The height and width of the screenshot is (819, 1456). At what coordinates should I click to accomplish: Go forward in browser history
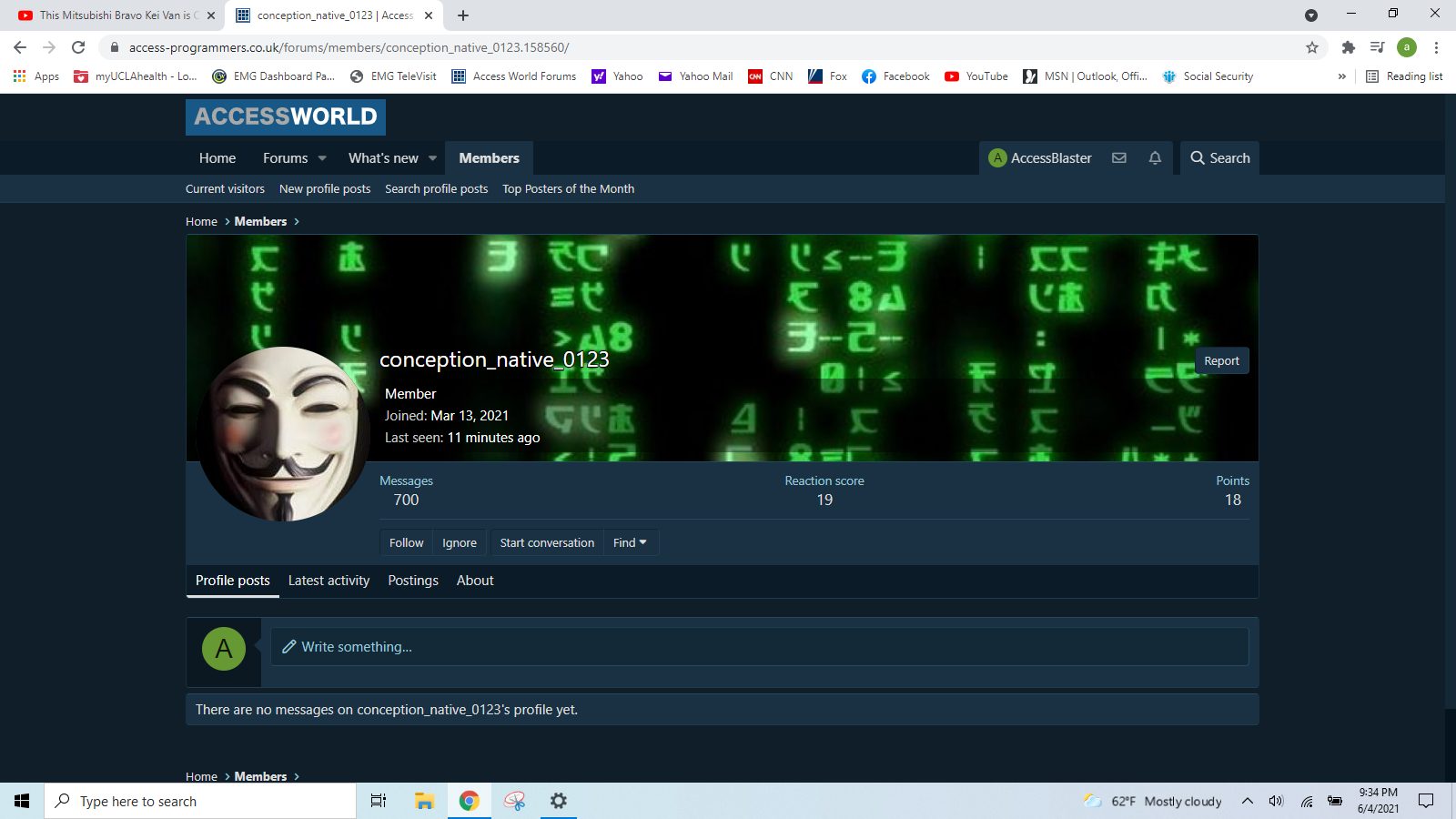(49, 47)
